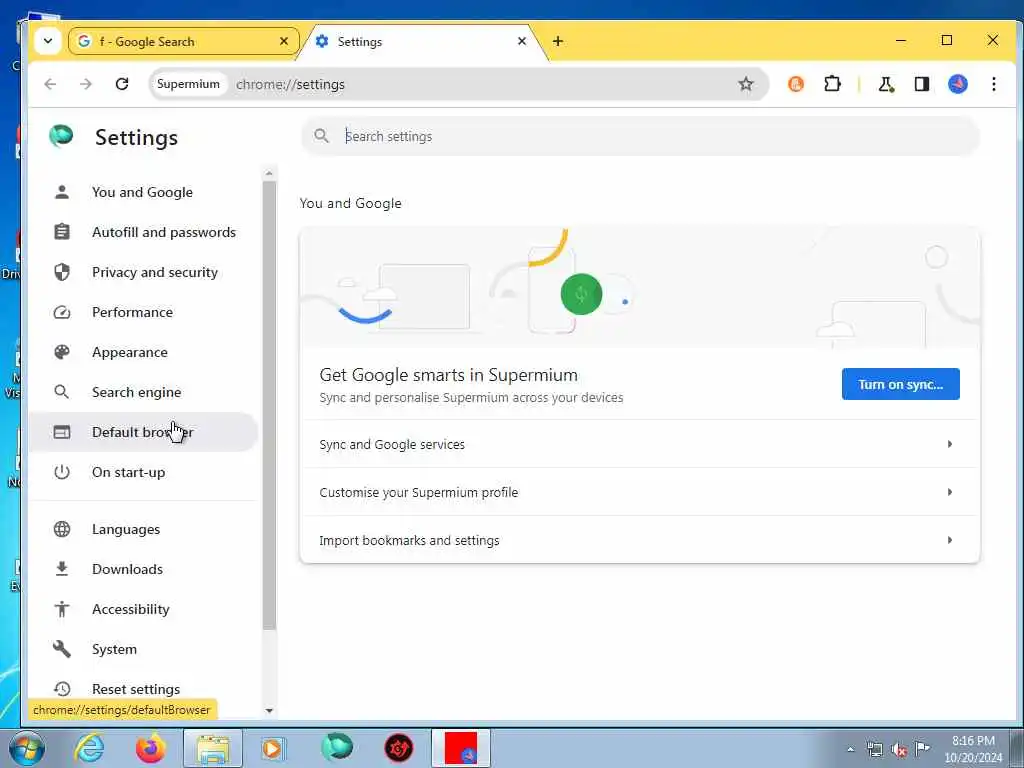This screenshot has width=1024, height=768.
Task: Open the three-dot browser menu
Action: pyautogui.click(x=993, y=84)
